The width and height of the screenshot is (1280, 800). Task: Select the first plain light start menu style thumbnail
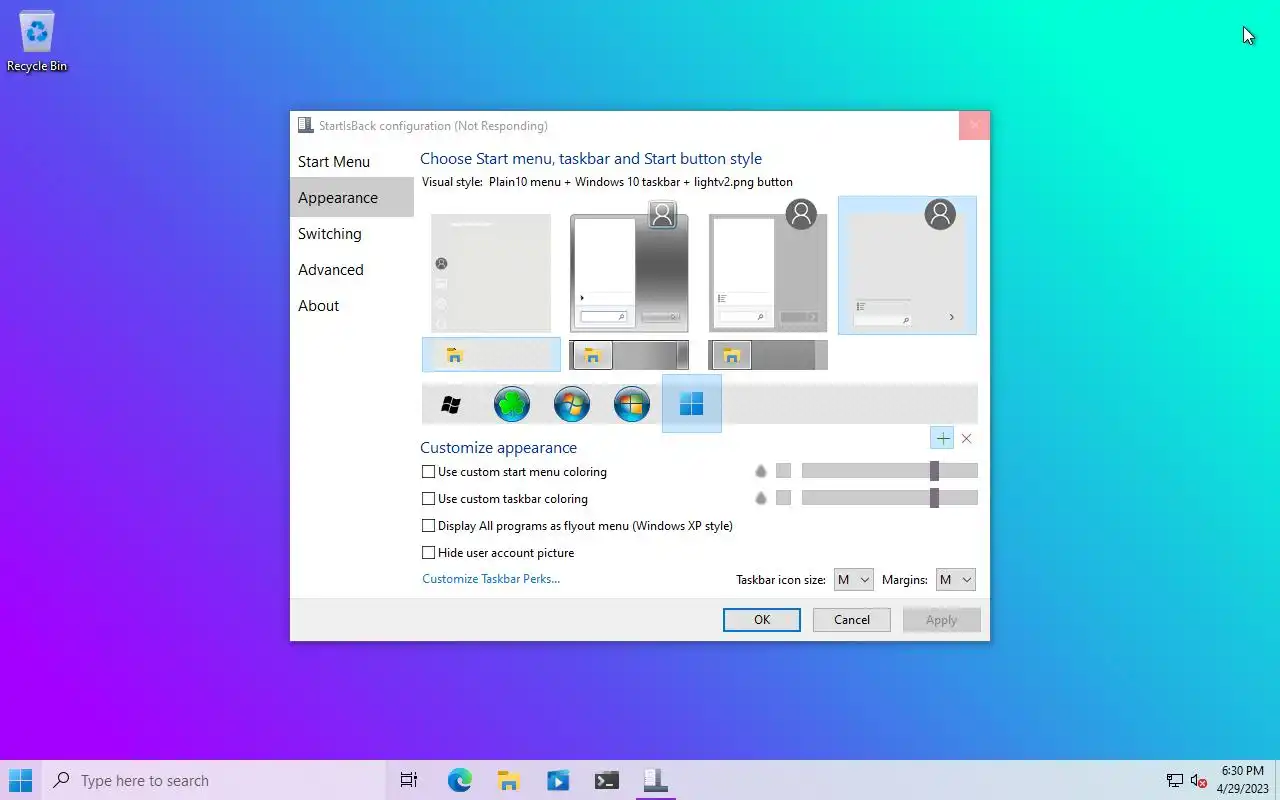[491, 273]
